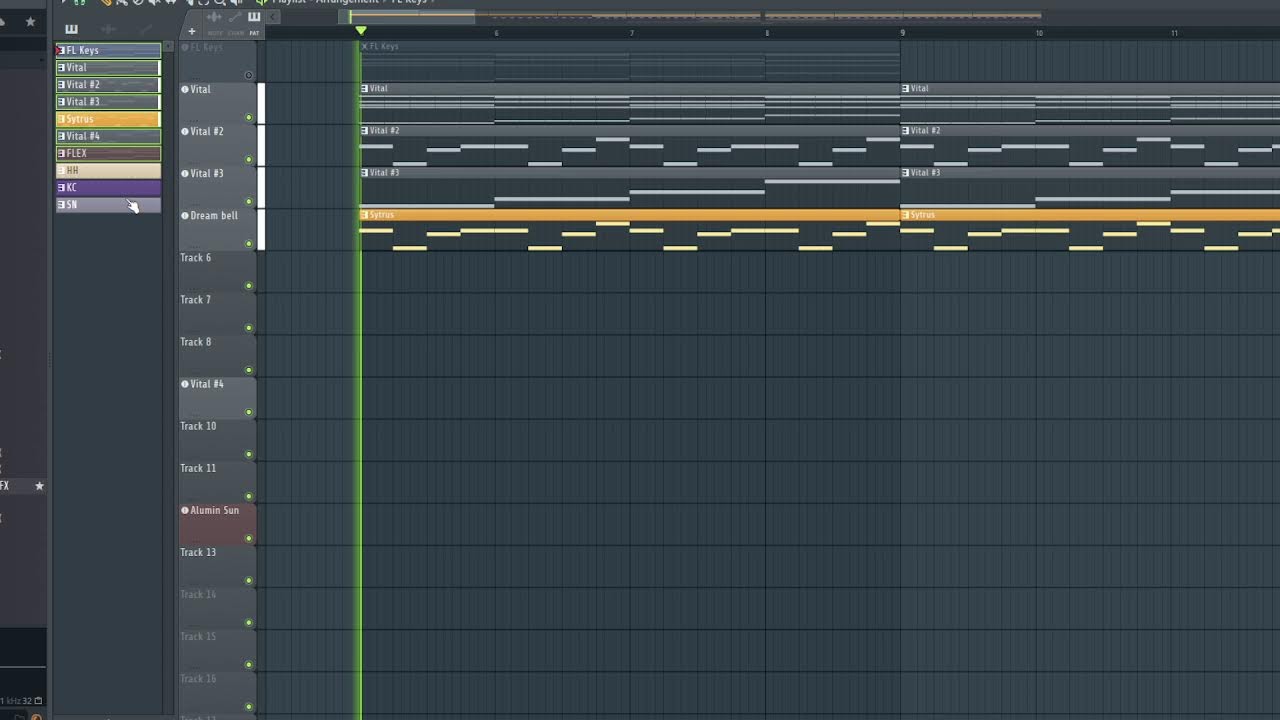Mute the Dream bell track
The image size is (1280, 720).
pos(249,244)
